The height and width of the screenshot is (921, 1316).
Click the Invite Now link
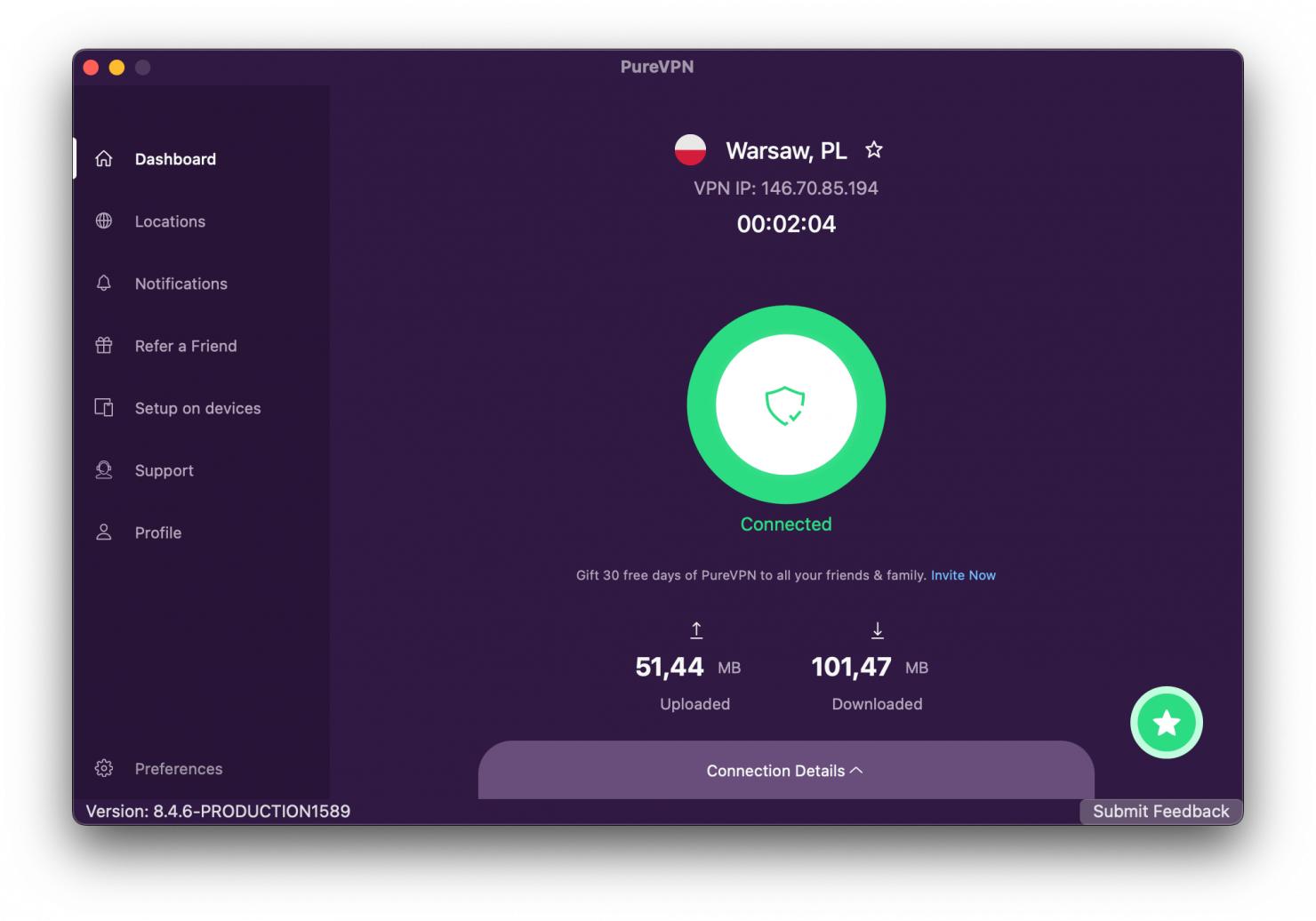click(963, 575)
